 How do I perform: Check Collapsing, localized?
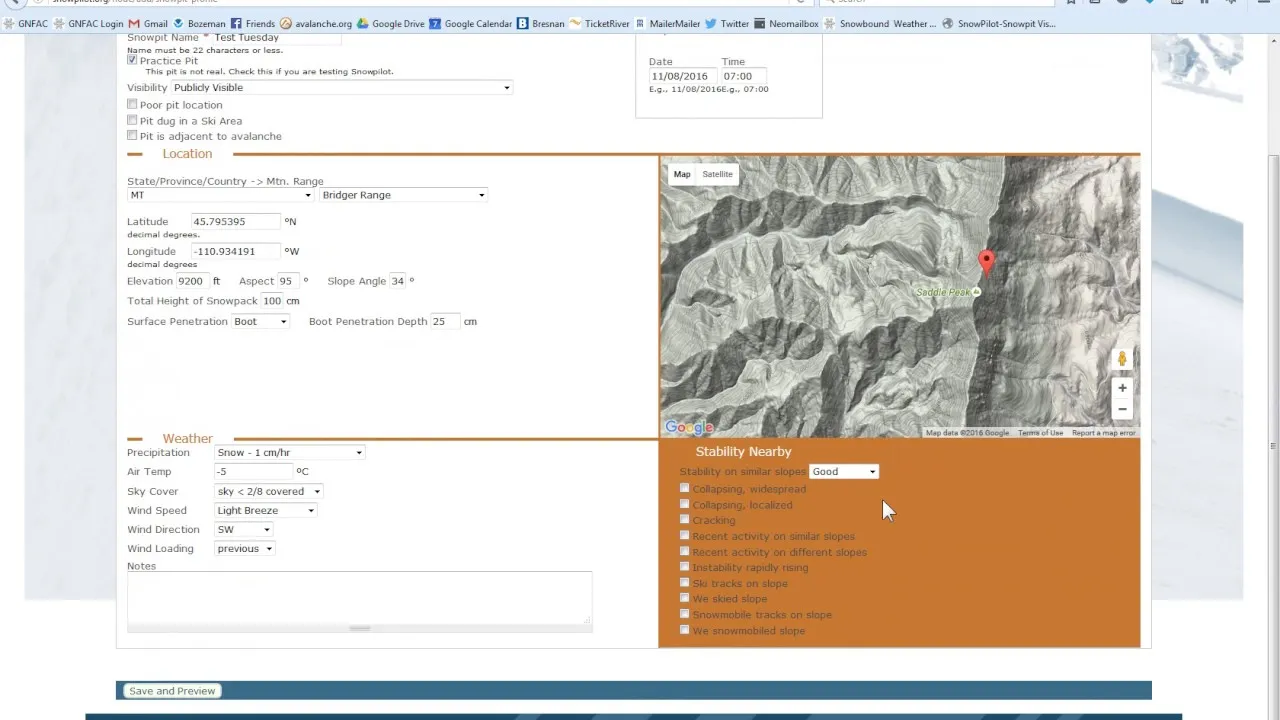685,504
